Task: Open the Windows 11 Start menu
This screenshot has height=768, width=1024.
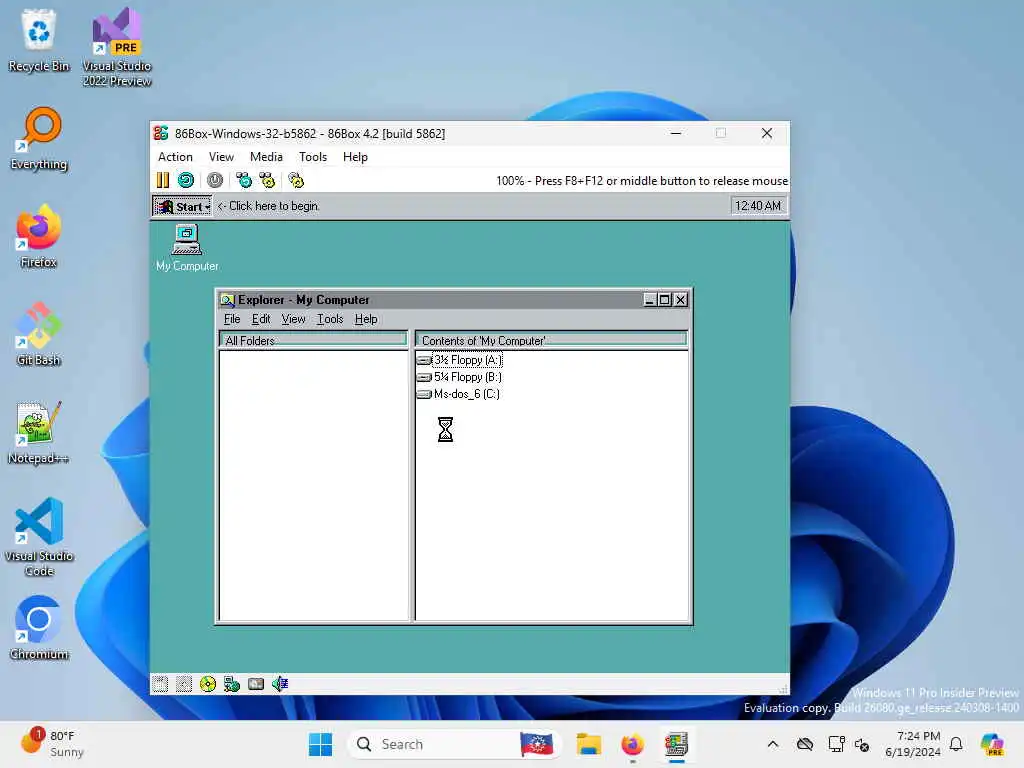Action: point(320,744)
